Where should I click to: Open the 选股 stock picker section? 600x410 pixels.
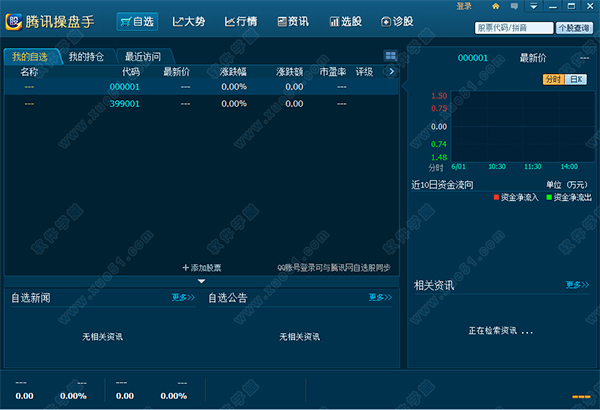[x=346, y=22]
